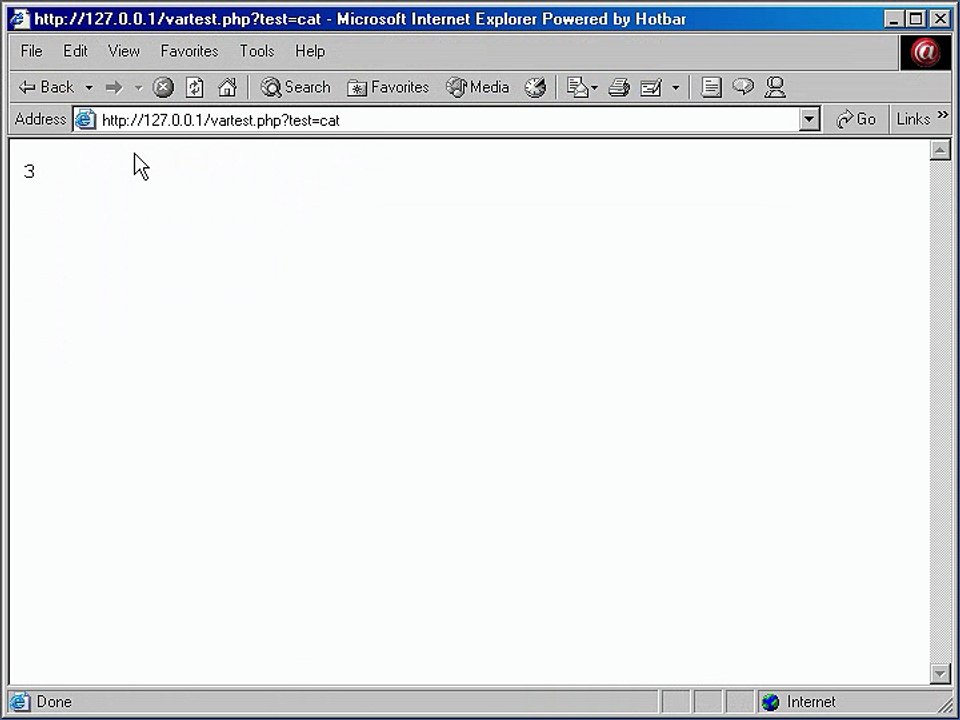Minimize the Internet Explorer window
This screenshot has height=720, width=960.
click(894, 19)
